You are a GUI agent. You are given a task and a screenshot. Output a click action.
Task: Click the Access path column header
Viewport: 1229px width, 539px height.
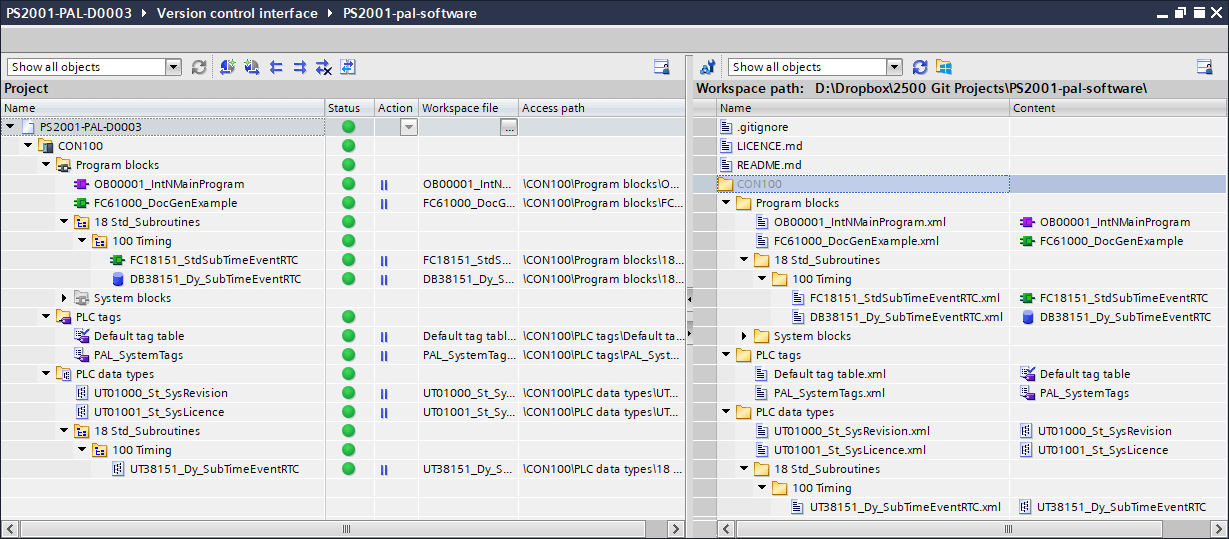tap(602, 108)
